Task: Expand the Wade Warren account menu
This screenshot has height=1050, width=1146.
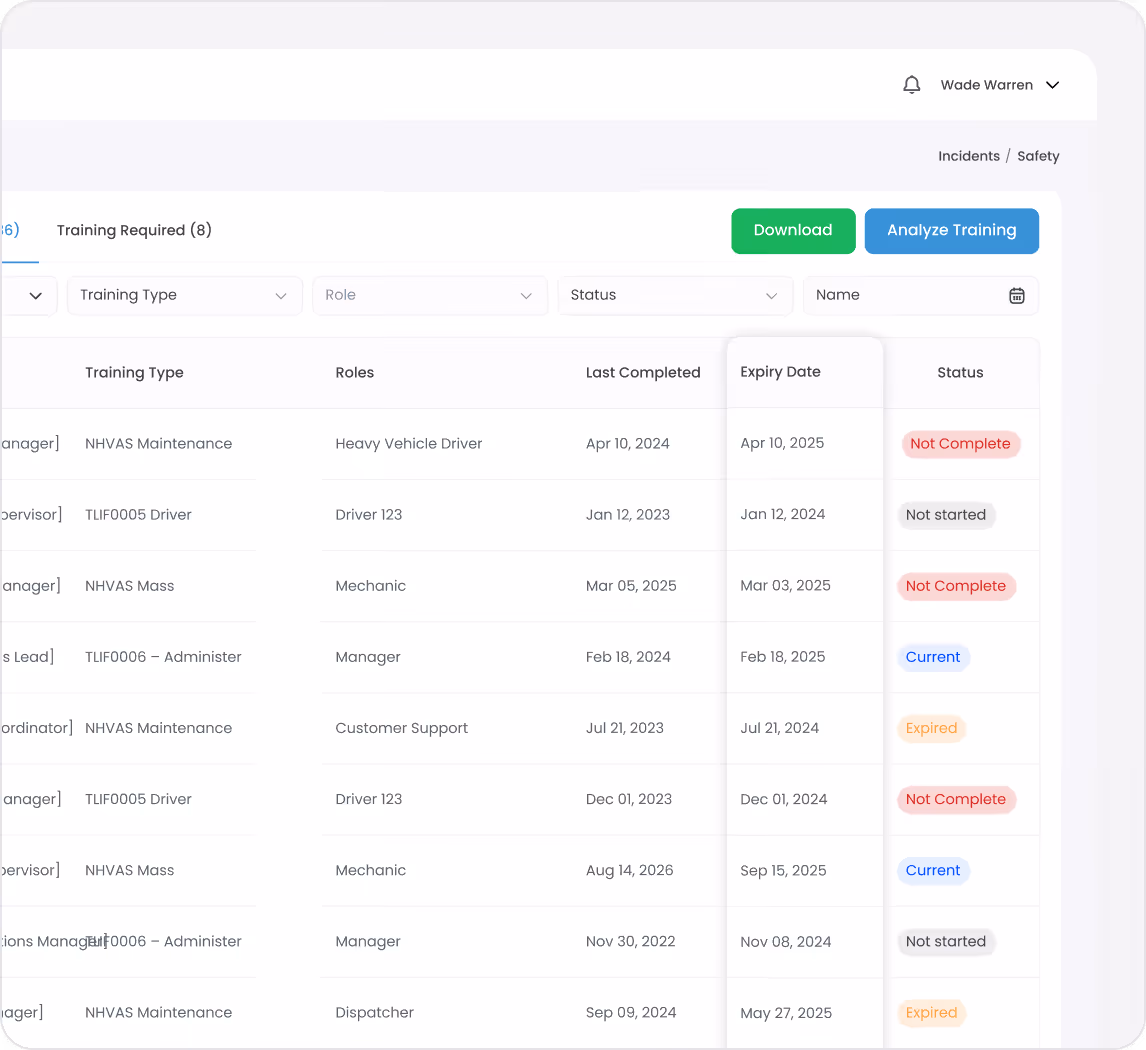Action: 1000,85
